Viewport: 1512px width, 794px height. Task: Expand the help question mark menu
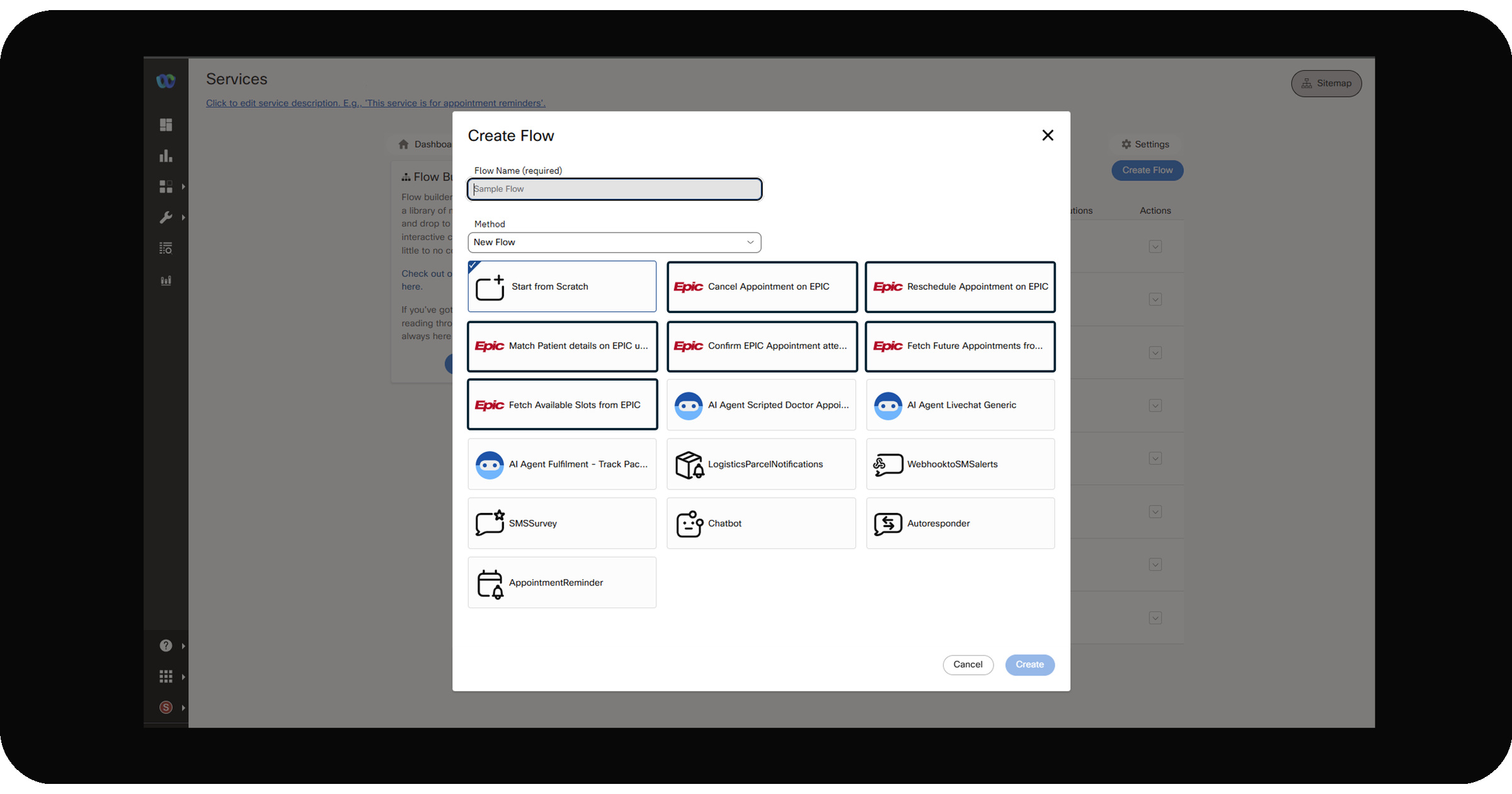tap(171, 646)
